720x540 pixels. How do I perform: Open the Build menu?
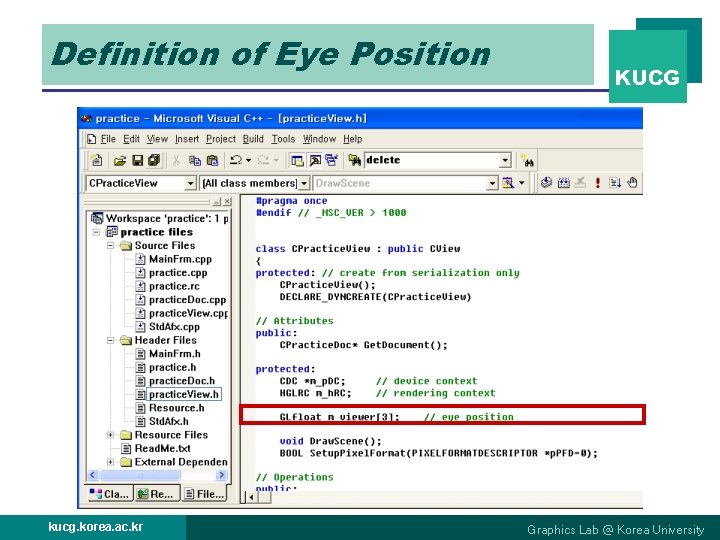coord(253,139)
